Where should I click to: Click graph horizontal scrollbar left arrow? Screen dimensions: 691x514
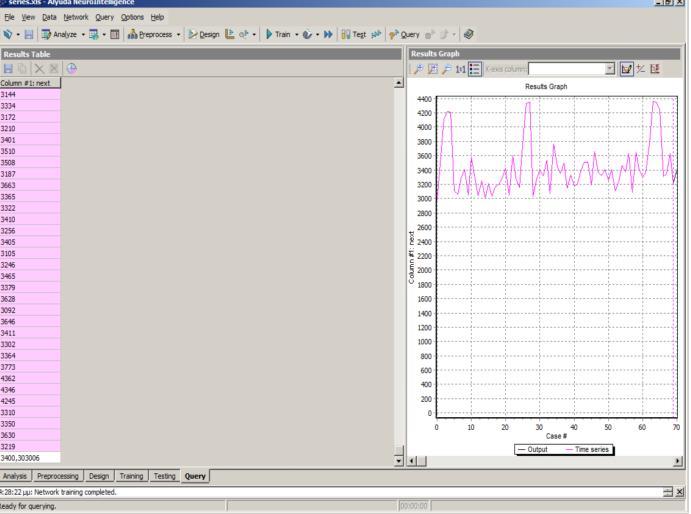coord(412,461)
